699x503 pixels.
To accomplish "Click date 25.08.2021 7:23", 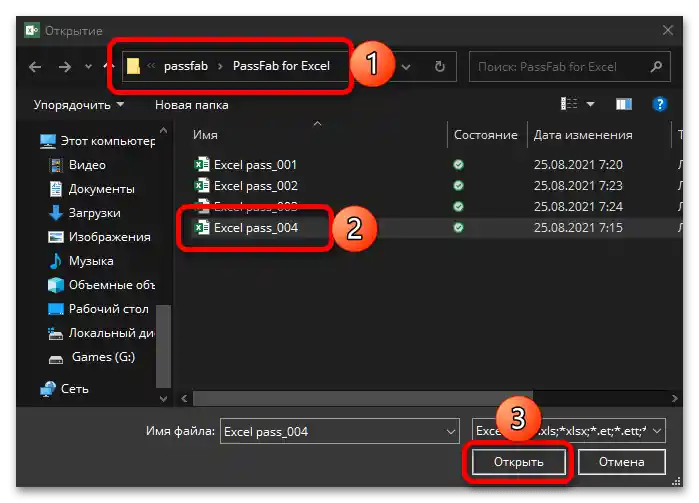I will coord(578,186).
